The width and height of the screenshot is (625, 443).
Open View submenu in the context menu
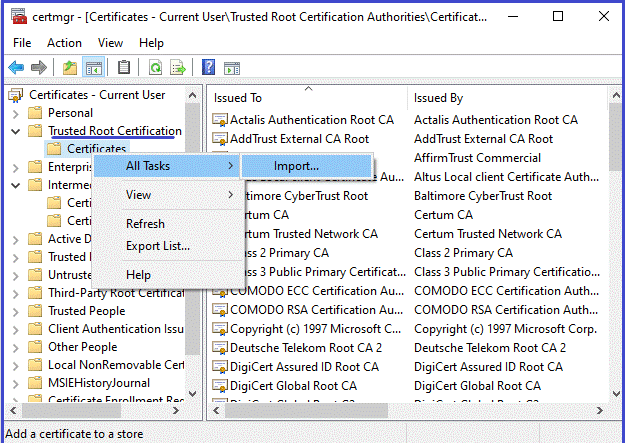coord(167,195)
